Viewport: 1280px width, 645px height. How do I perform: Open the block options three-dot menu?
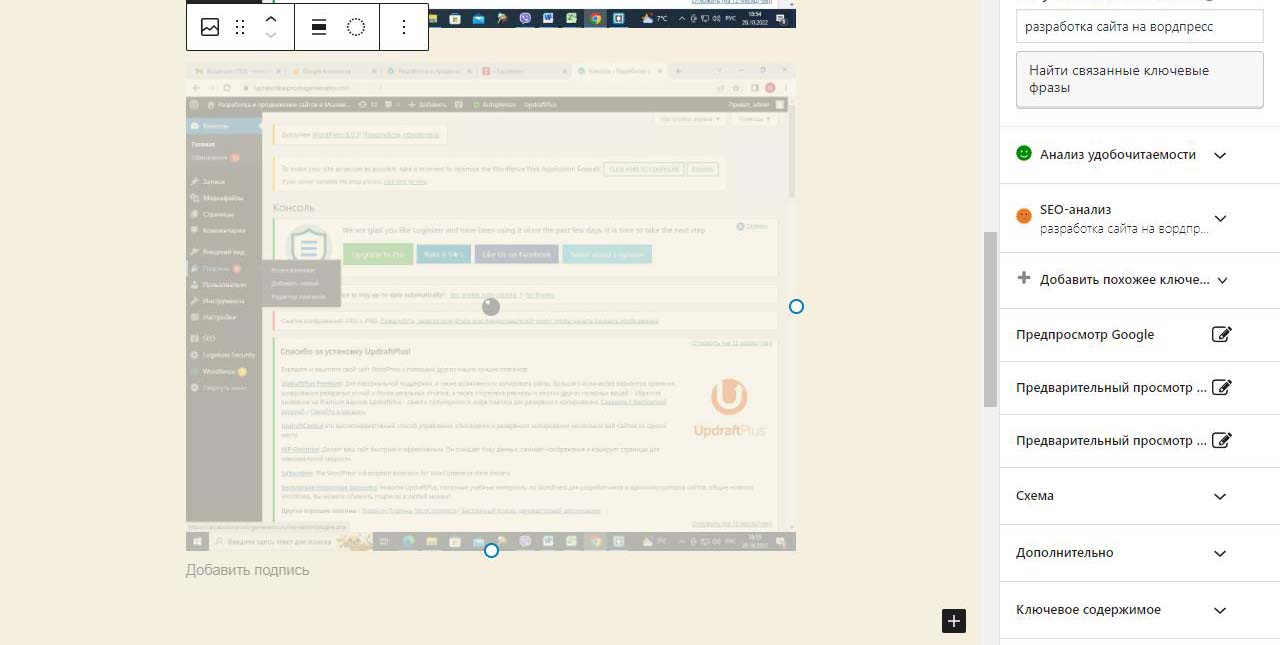coord(404,27)
